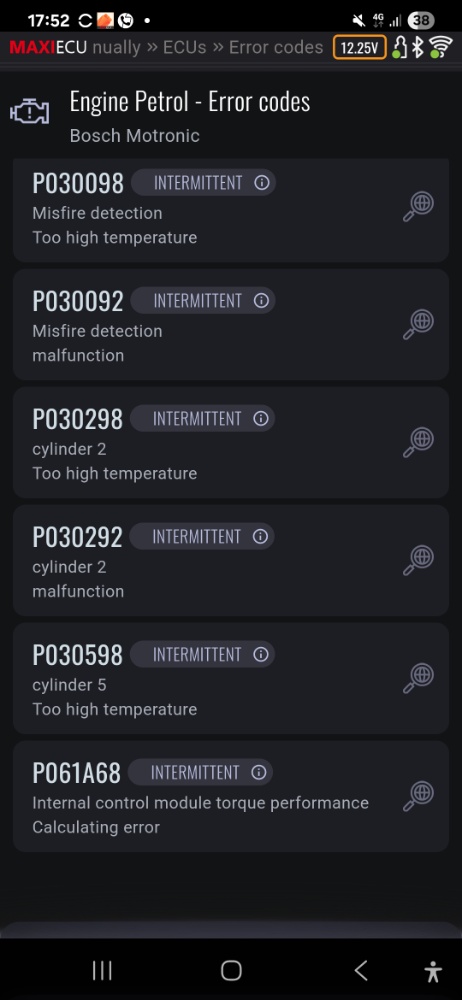Screen dimensions: 462x1000
Task: Tap the MAXIECU logo
Action: 48,48
